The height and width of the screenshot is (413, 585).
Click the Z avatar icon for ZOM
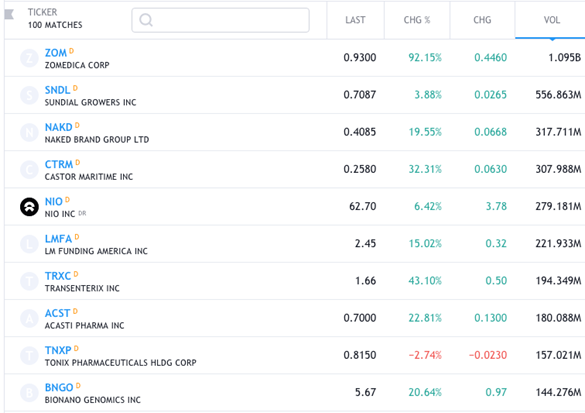pyautogui.click(x=29, y=58)
